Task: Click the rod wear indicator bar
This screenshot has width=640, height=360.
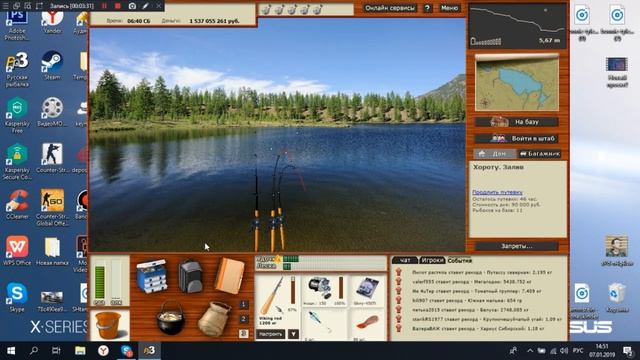Action: coord(293,290)
